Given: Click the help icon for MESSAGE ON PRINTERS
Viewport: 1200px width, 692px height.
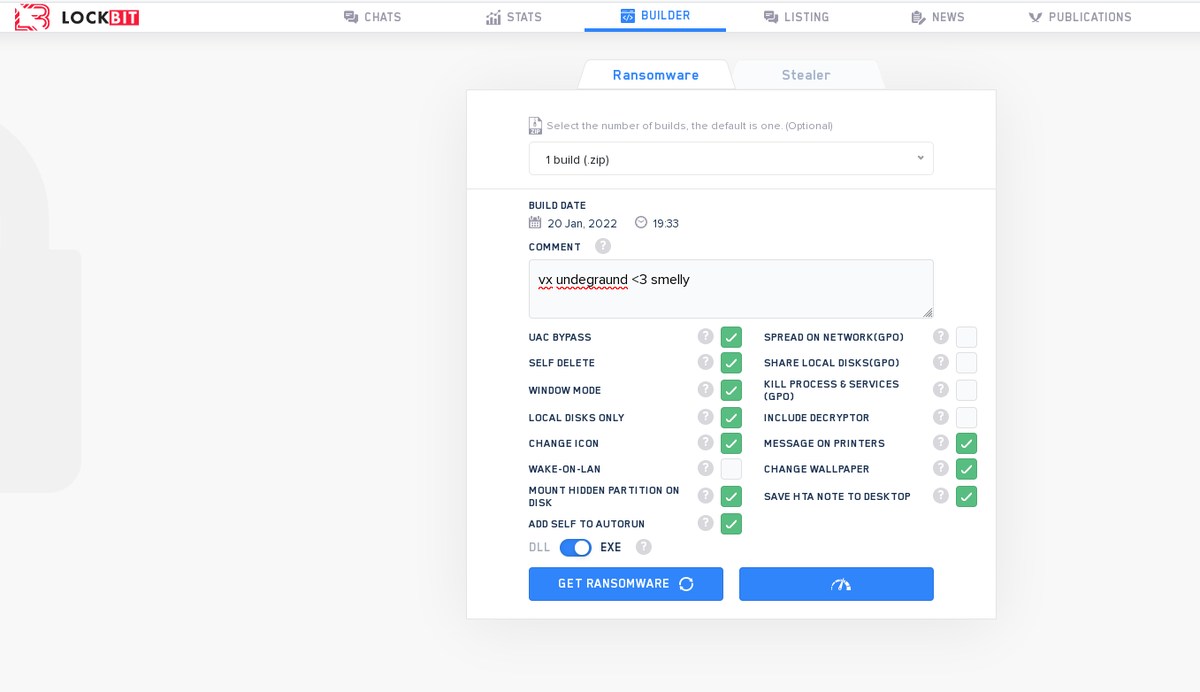Looking at the screenshot, I should point(941,442).
